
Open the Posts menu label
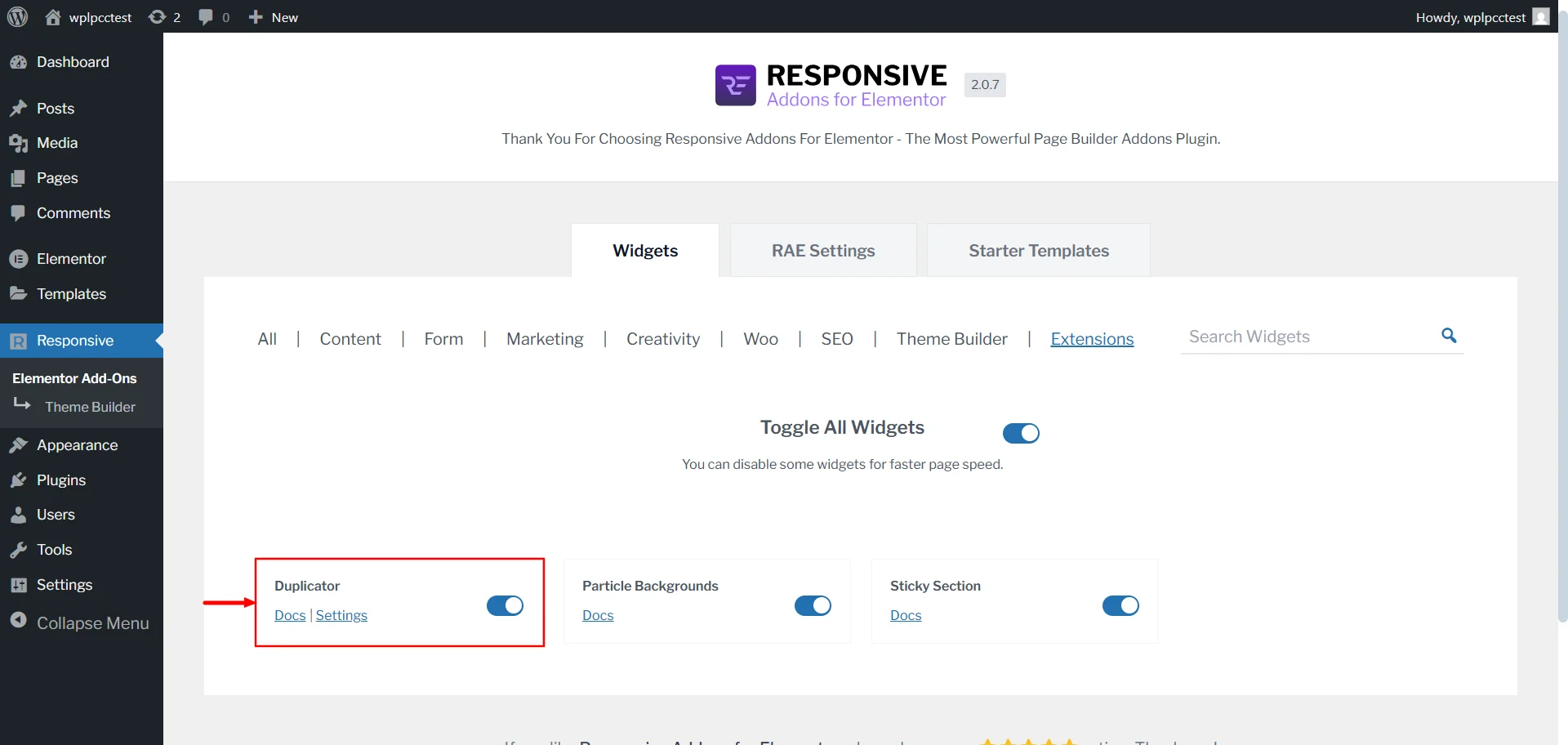56,109
